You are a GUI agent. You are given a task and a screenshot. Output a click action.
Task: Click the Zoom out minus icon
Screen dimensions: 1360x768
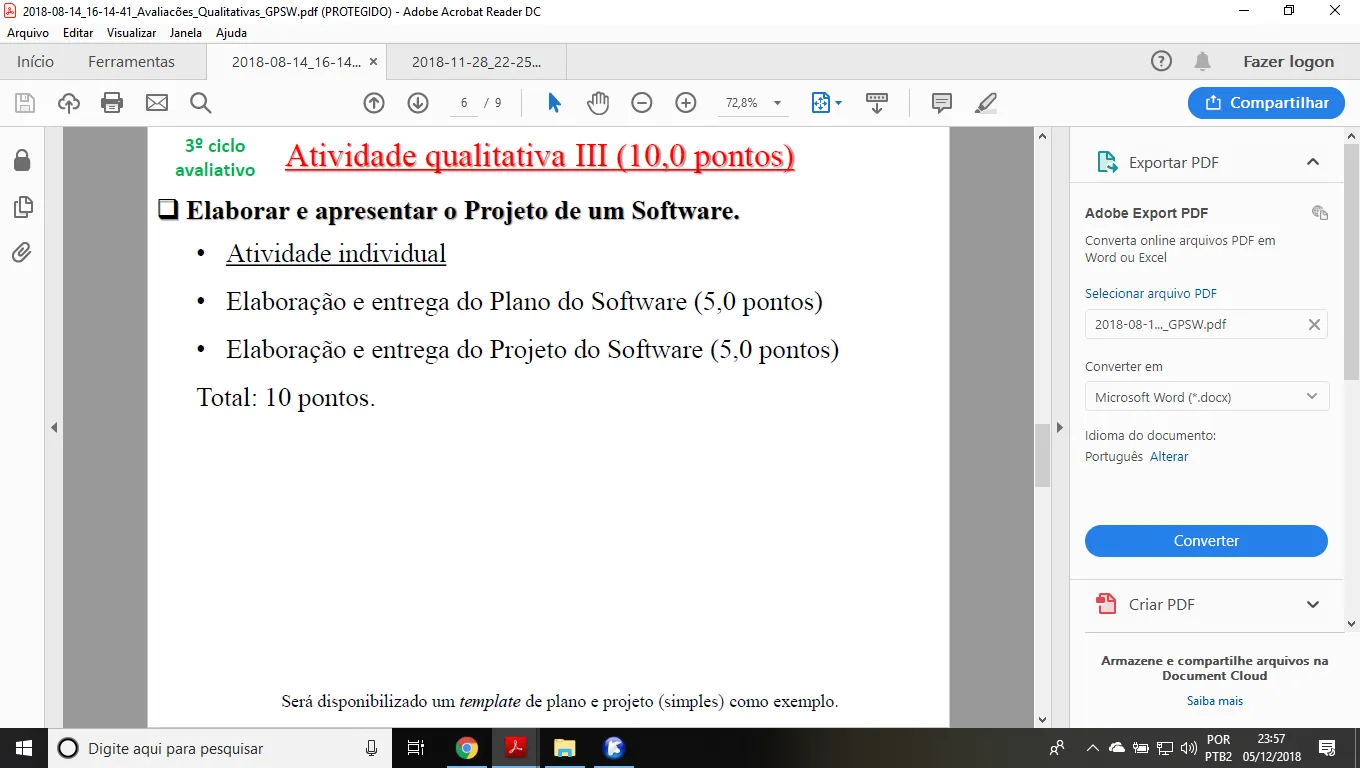[642, 103]
